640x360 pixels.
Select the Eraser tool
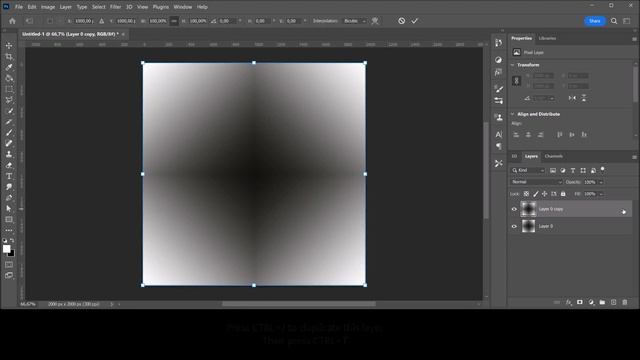point(9,165)
